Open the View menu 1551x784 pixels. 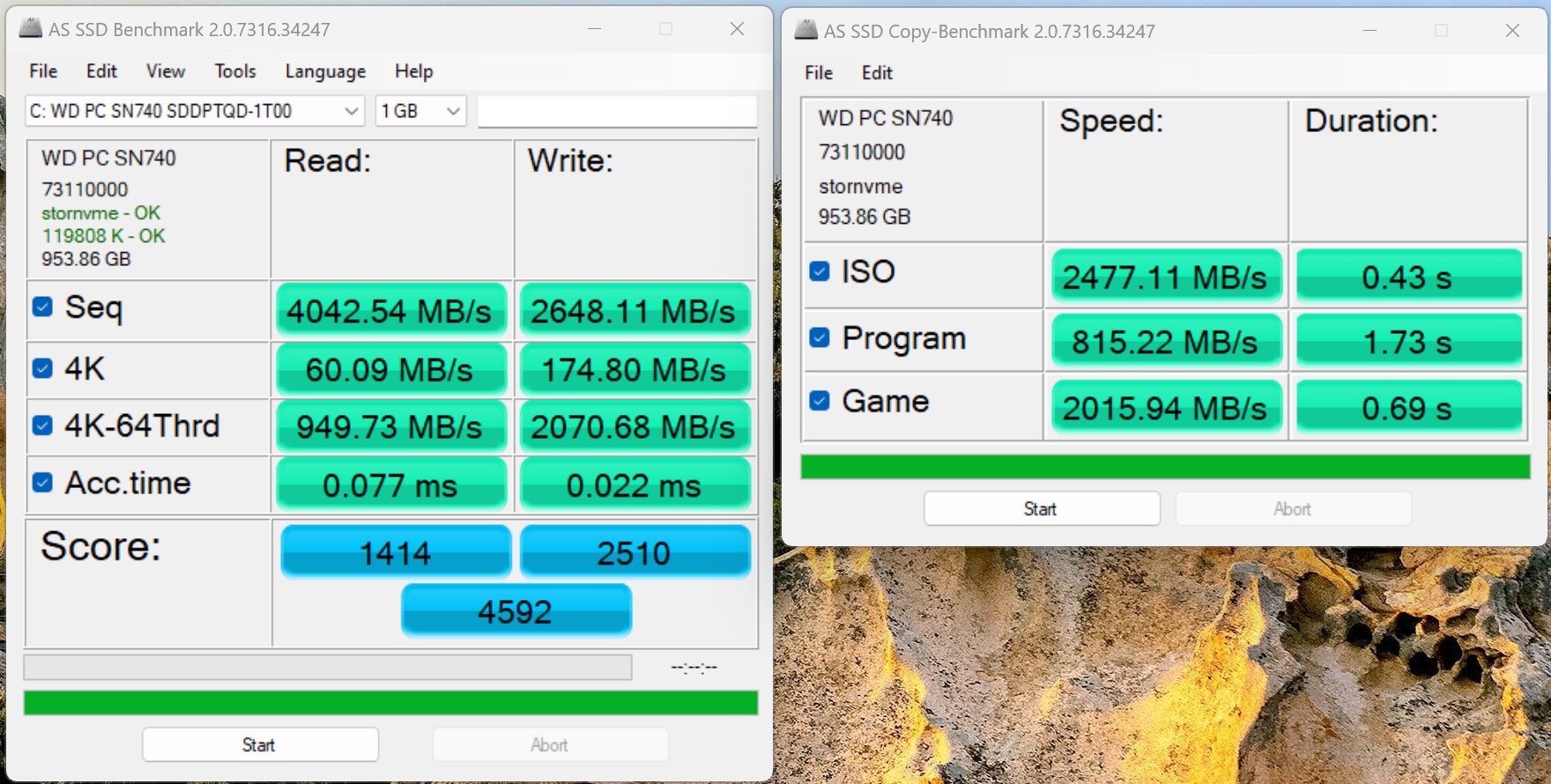coord(166,71)
